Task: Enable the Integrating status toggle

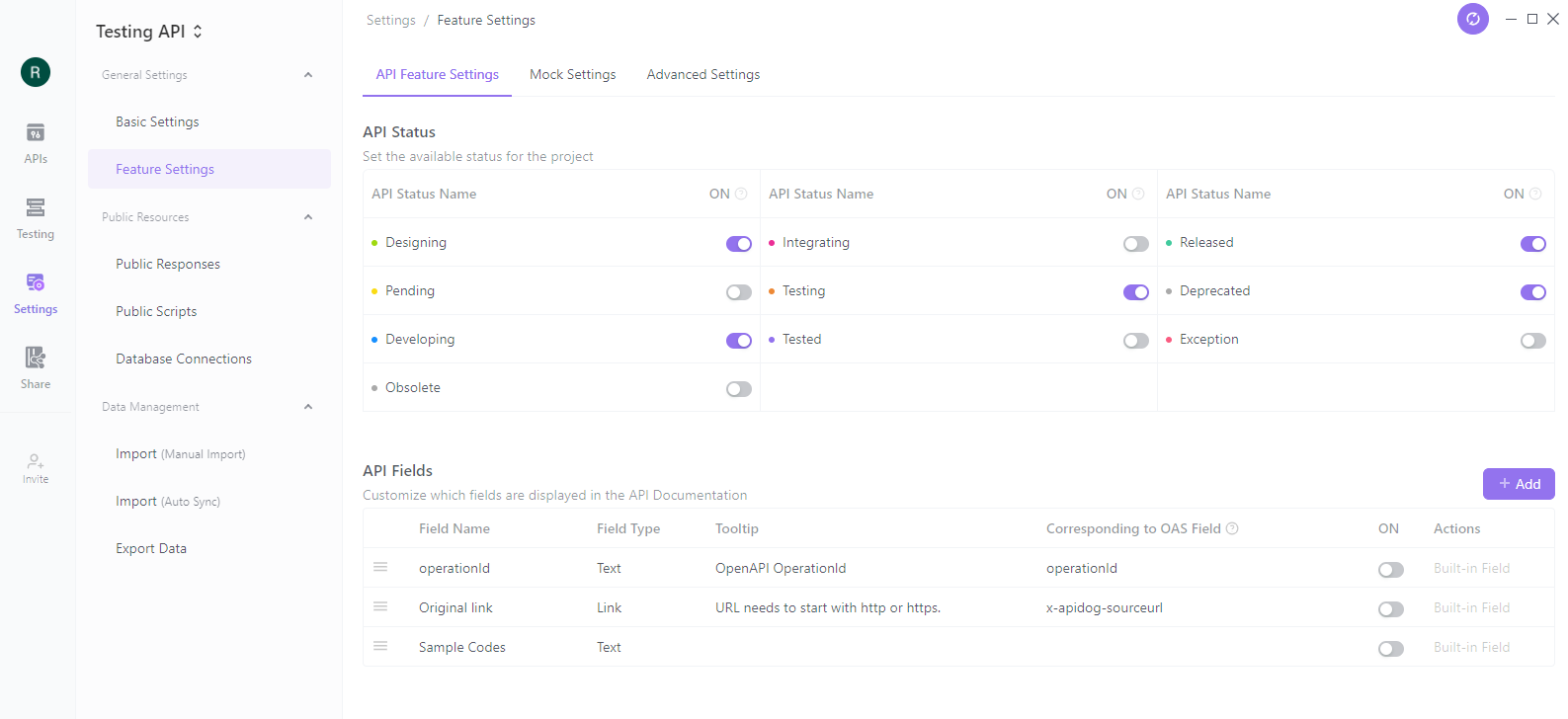Action: pos(1136,244)
